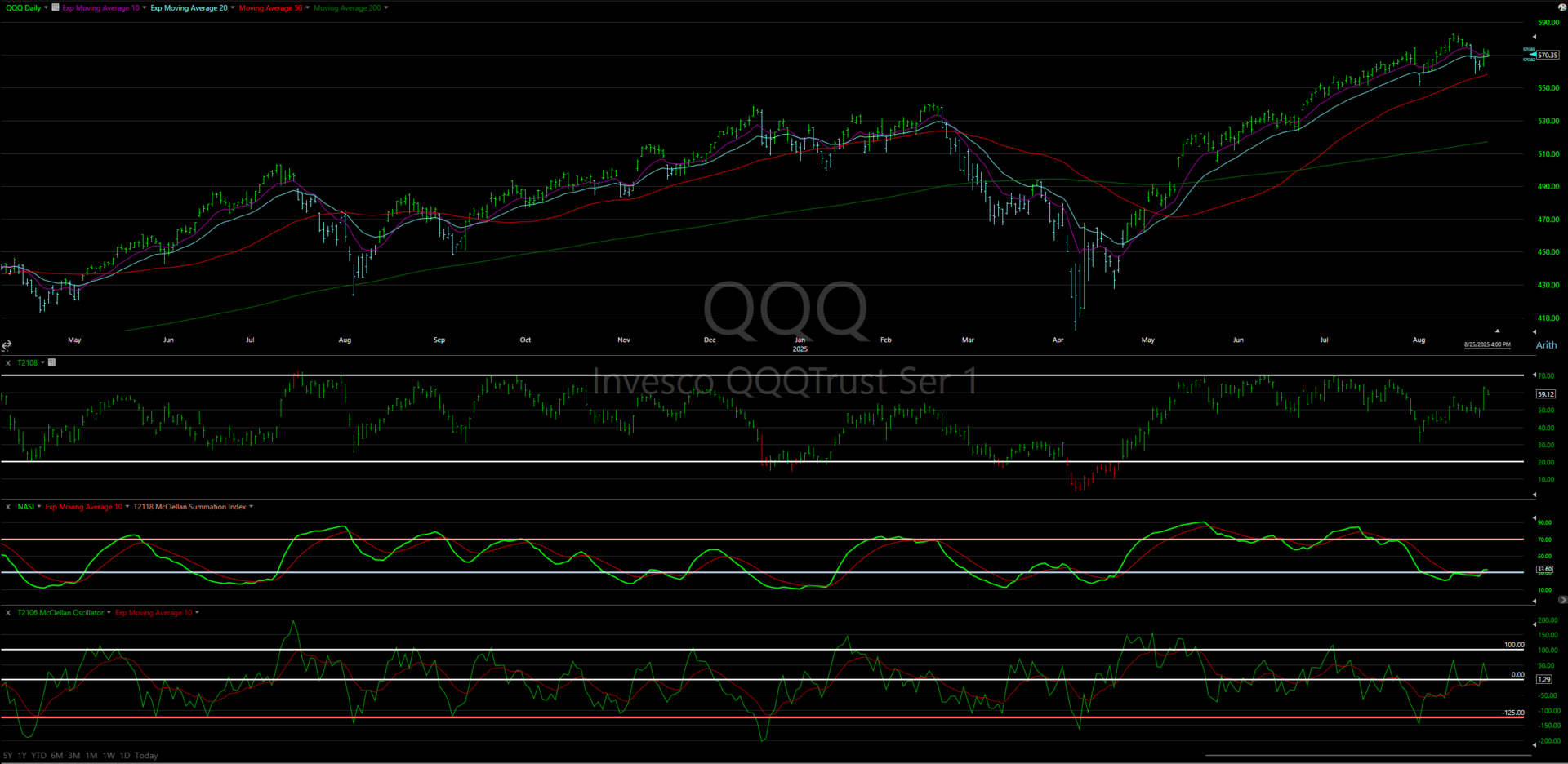Select the 1W time range
Screen dimensions: 1568x764
click(x=109, y=756)
